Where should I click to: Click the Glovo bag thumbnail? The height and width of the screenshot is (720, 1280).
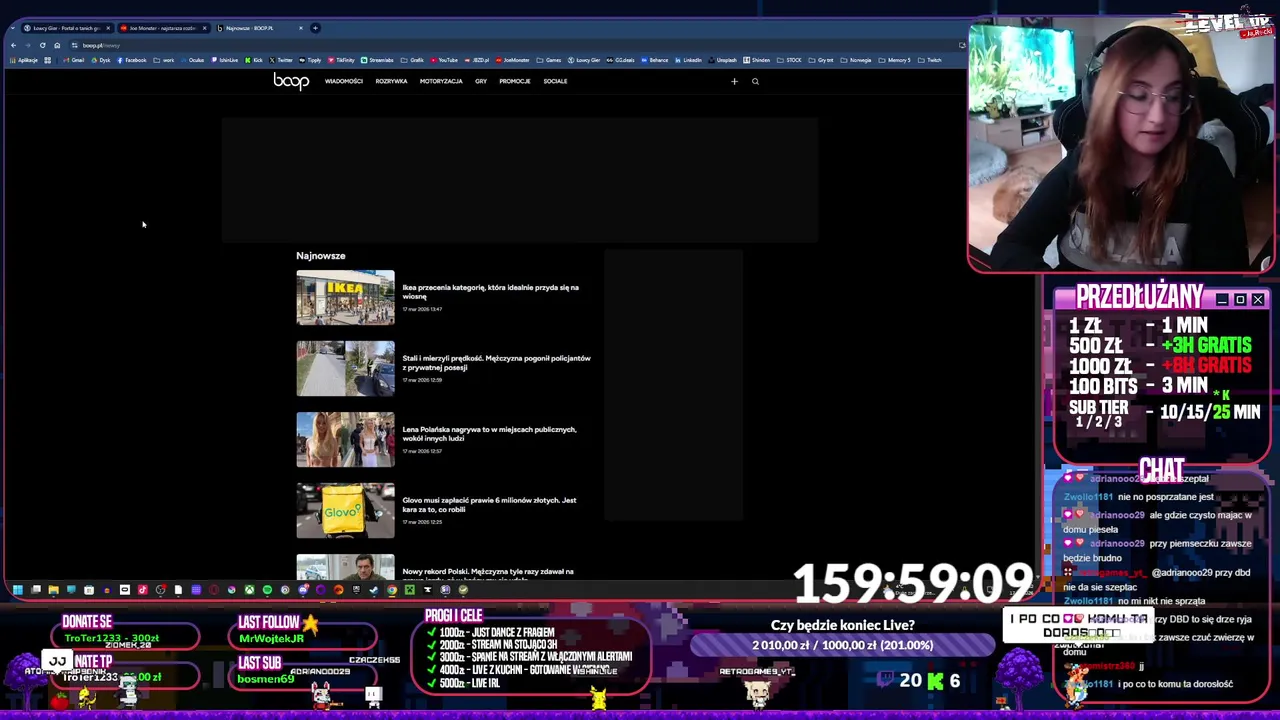pyautogui.click(x=345, y=510)
